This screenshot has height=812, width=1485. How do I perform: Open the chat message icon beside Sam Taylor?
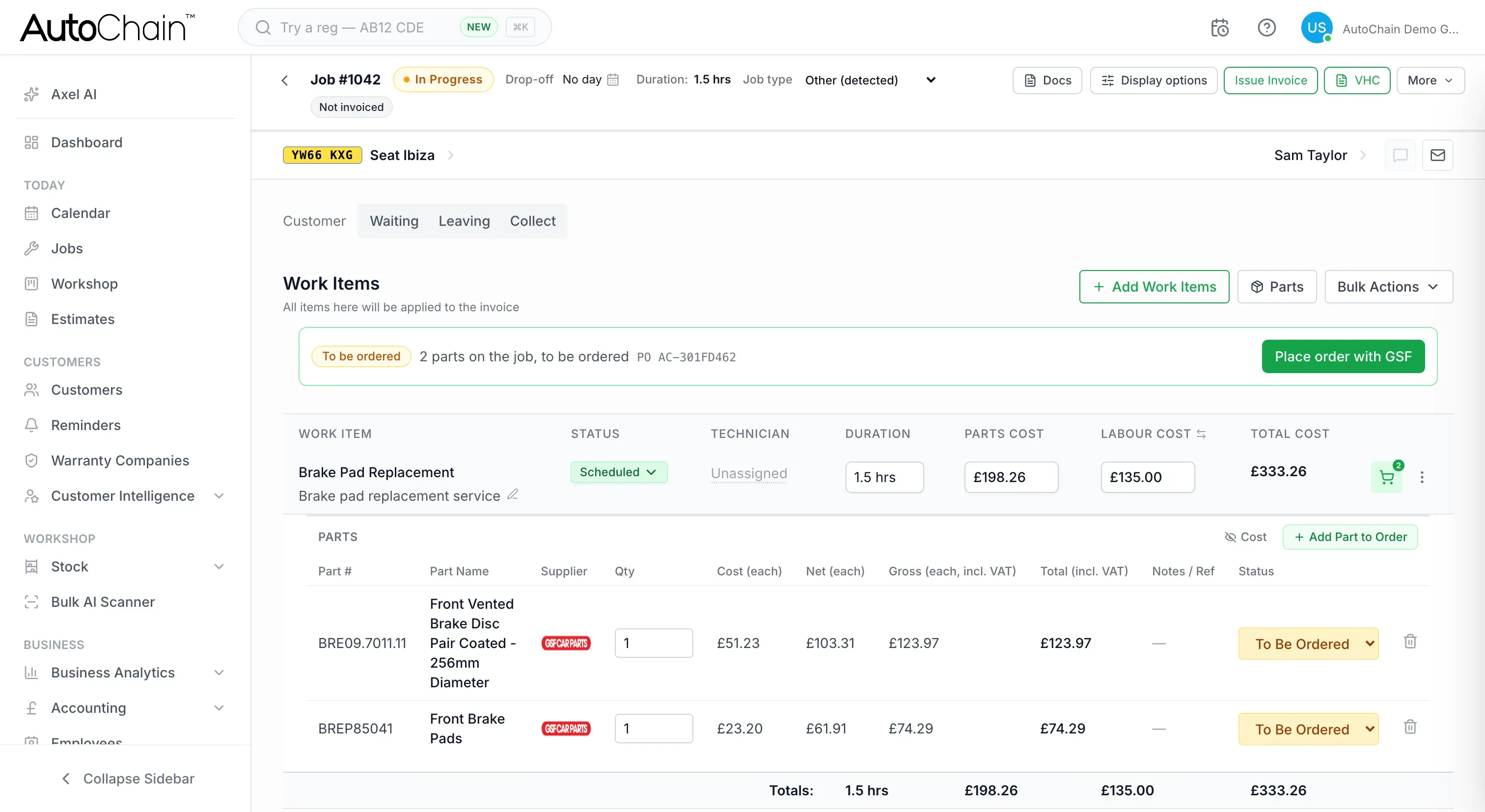tap(1400, 155)
